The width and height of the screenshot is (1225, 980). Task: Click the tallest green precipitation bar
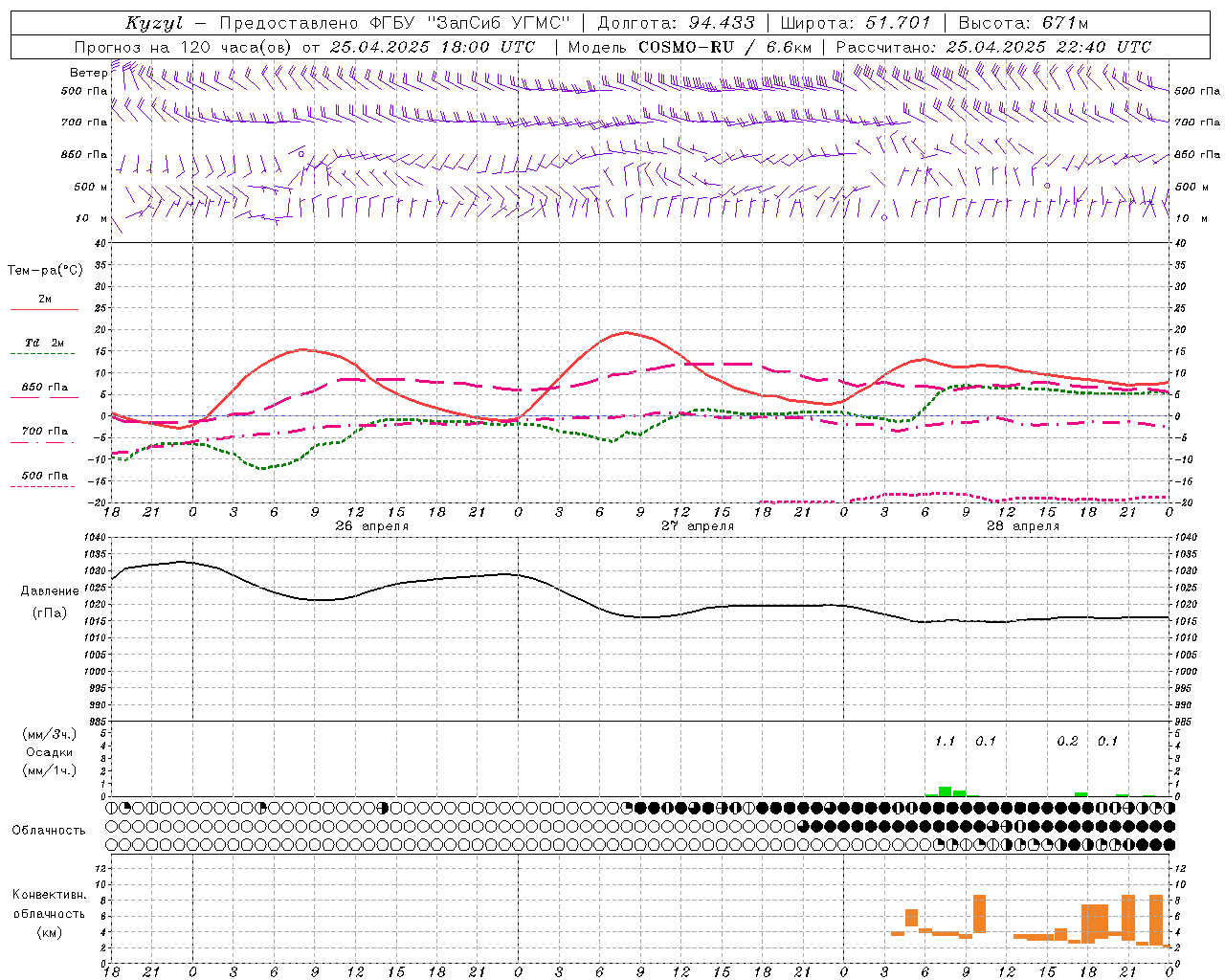[x=945, y=791]
